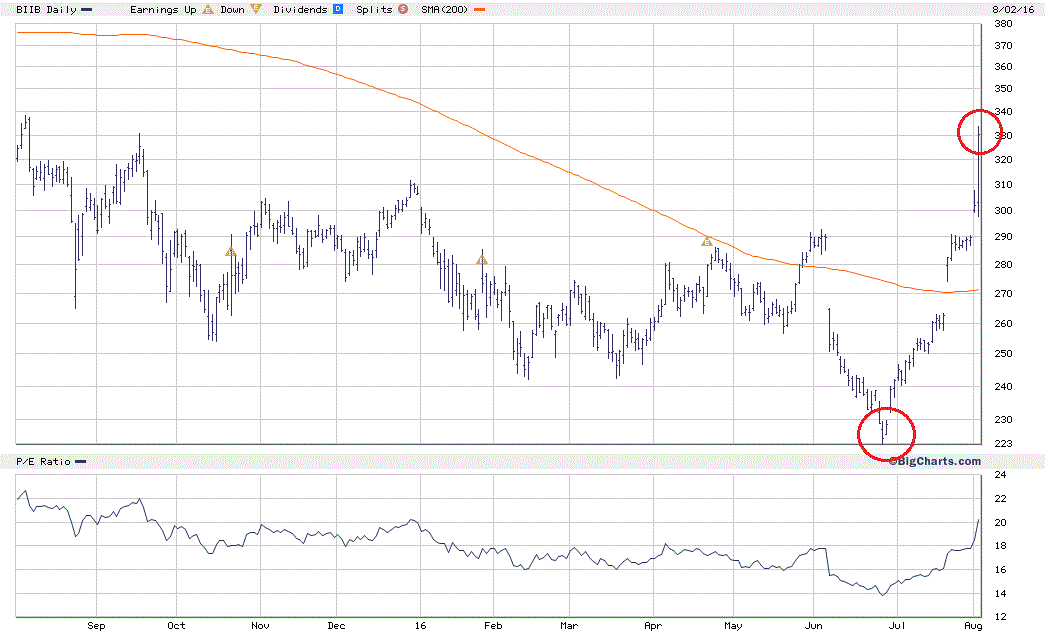Click the 24 label on P/E axis
This screenshot has height=635, width=1045.
pyautogui.click(x=1000, y=475)
